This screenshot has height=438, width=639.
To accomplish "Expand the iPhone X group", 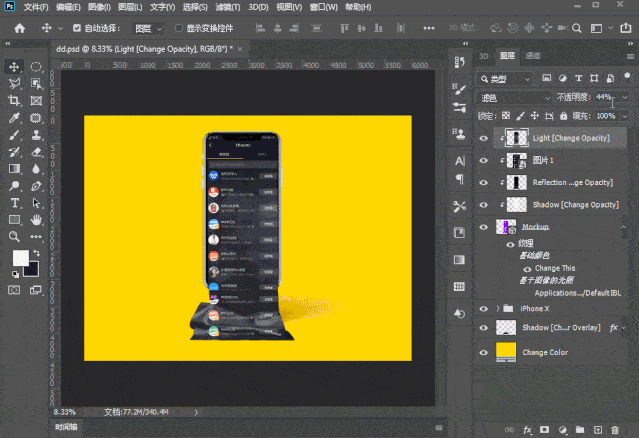I will pos(498,309).
